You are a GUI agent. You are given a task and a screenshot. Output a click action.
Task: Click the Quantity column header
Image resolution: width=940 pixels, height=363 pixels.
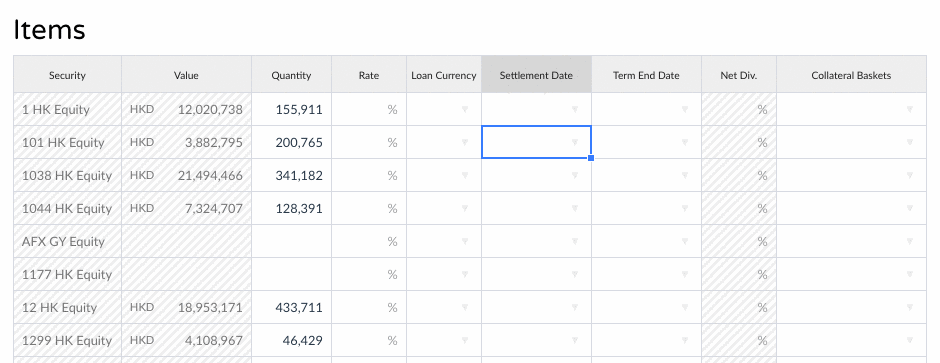(291, 75)
